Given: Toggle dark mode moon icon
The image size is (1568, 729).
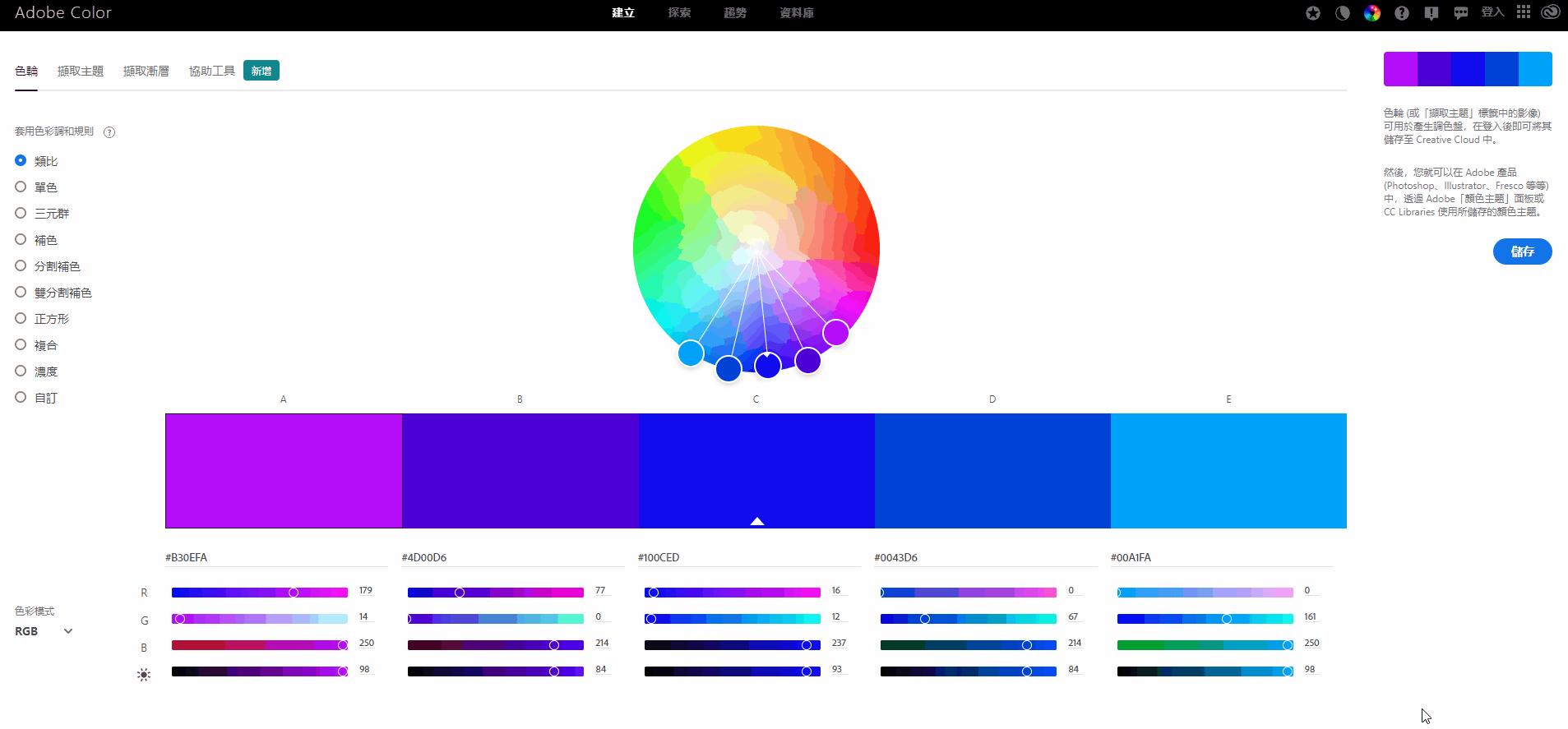Looking at the screenshot, I should [x=1343, y=13].
